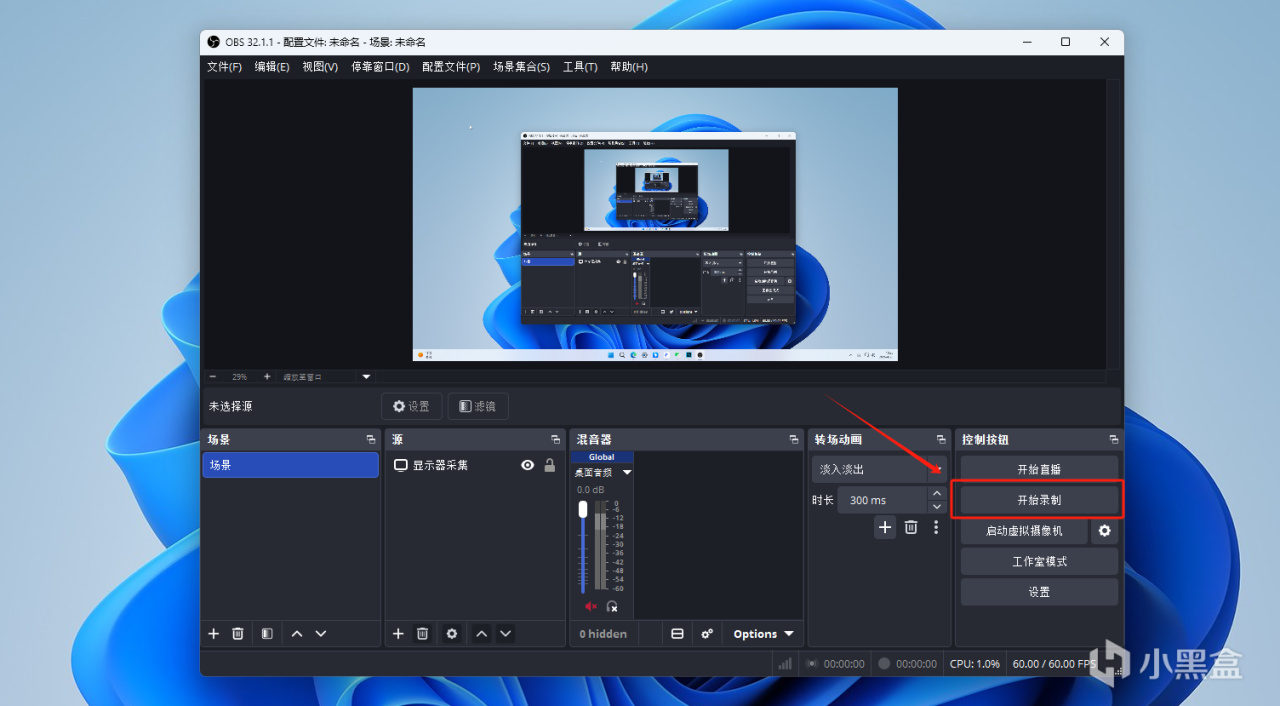Pop out the 混音器 dock with its float icon
Screen dimensions: 1280x706
coord(794,440)
